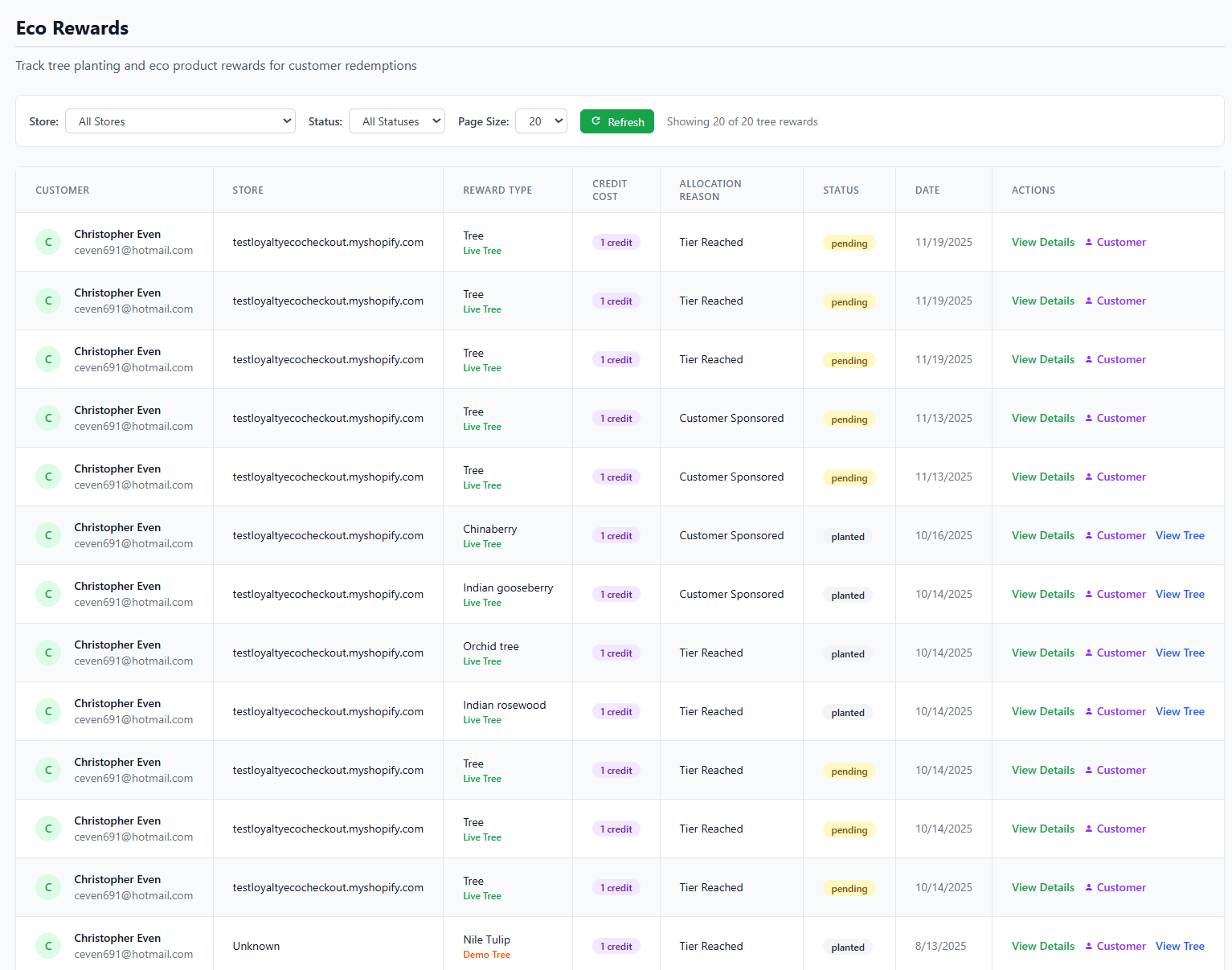This screenshot has width=1232, height=970.
Task: Click the pending status badge in the top row
Action: point(849,243)
